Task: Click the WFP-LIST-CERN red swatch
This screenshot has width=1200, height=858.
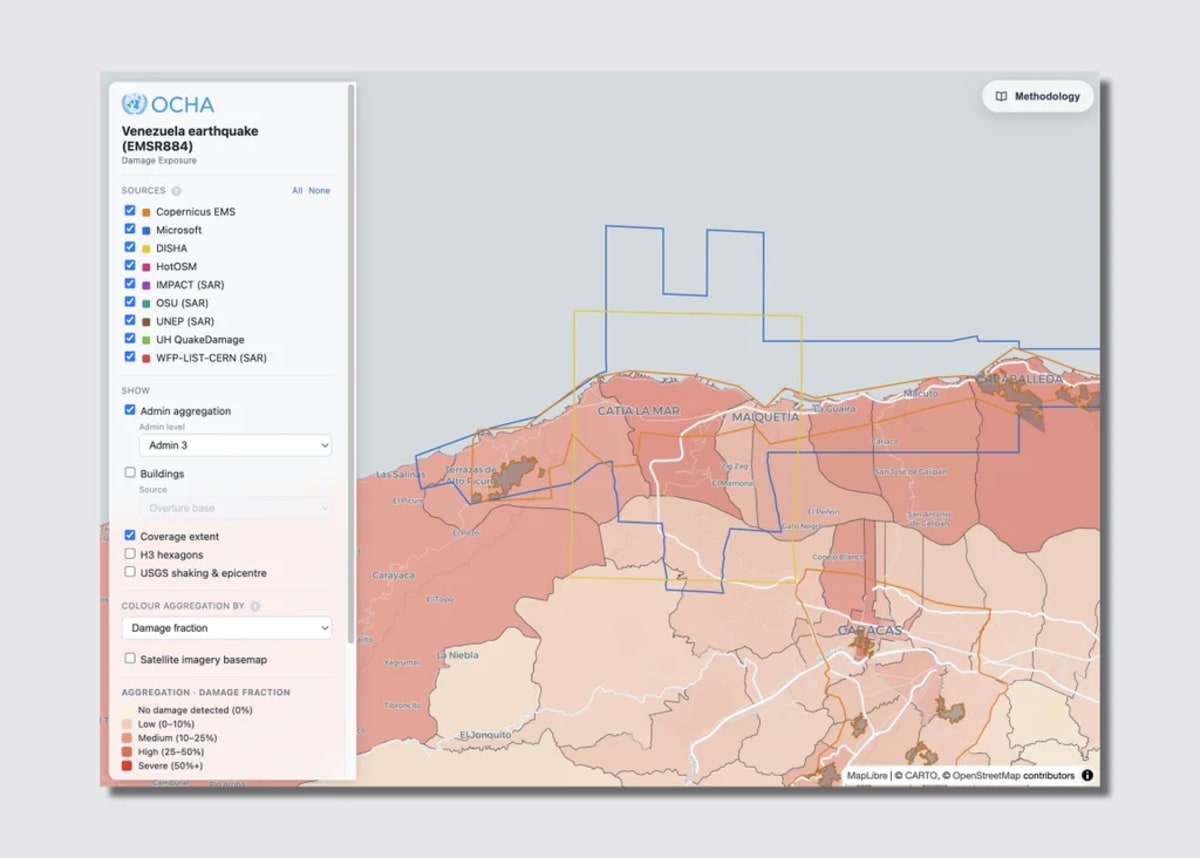Action: click(146, 358)
